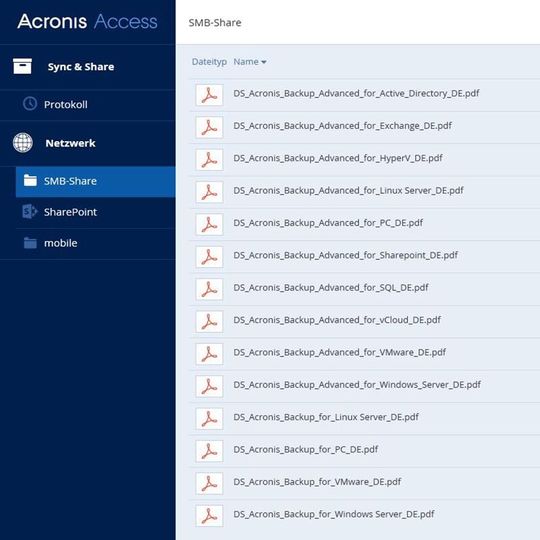Click PDF icon for Advanced_for_Windows_Server_DE.pdf
540x540 pixels.
(x=209, y=386)
